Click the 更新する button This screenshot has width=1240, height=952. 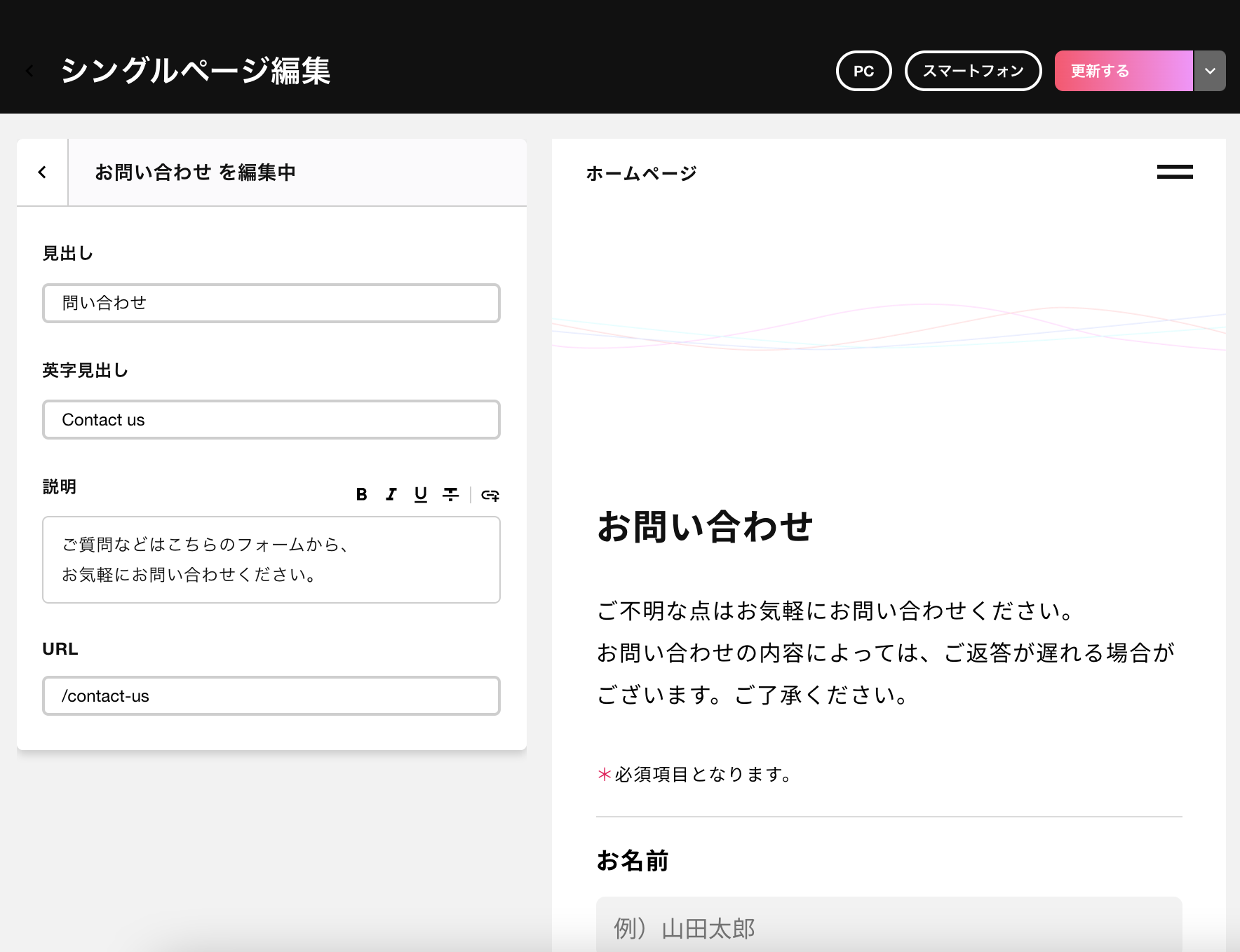(x=1124, y=71)
